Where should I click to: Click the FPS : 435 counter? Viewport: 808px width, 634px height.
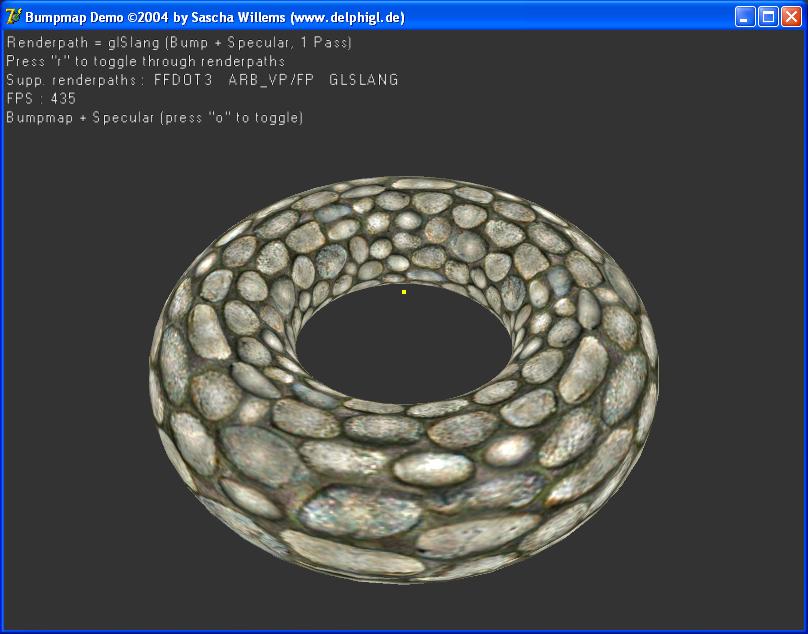(x=41, y=99)
